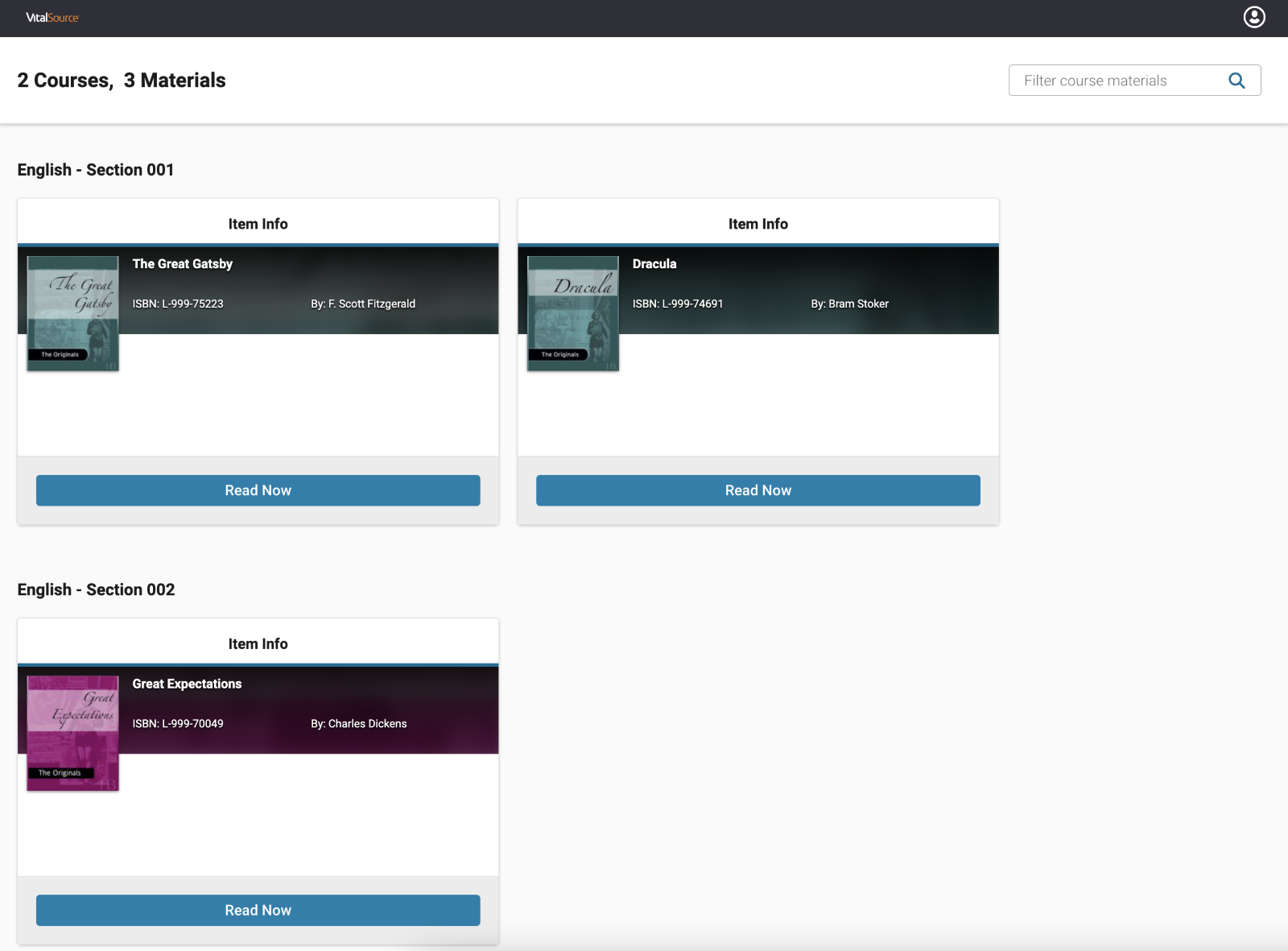
Task: Click By: Bram Stoker text
Action: tap(850, 304)
